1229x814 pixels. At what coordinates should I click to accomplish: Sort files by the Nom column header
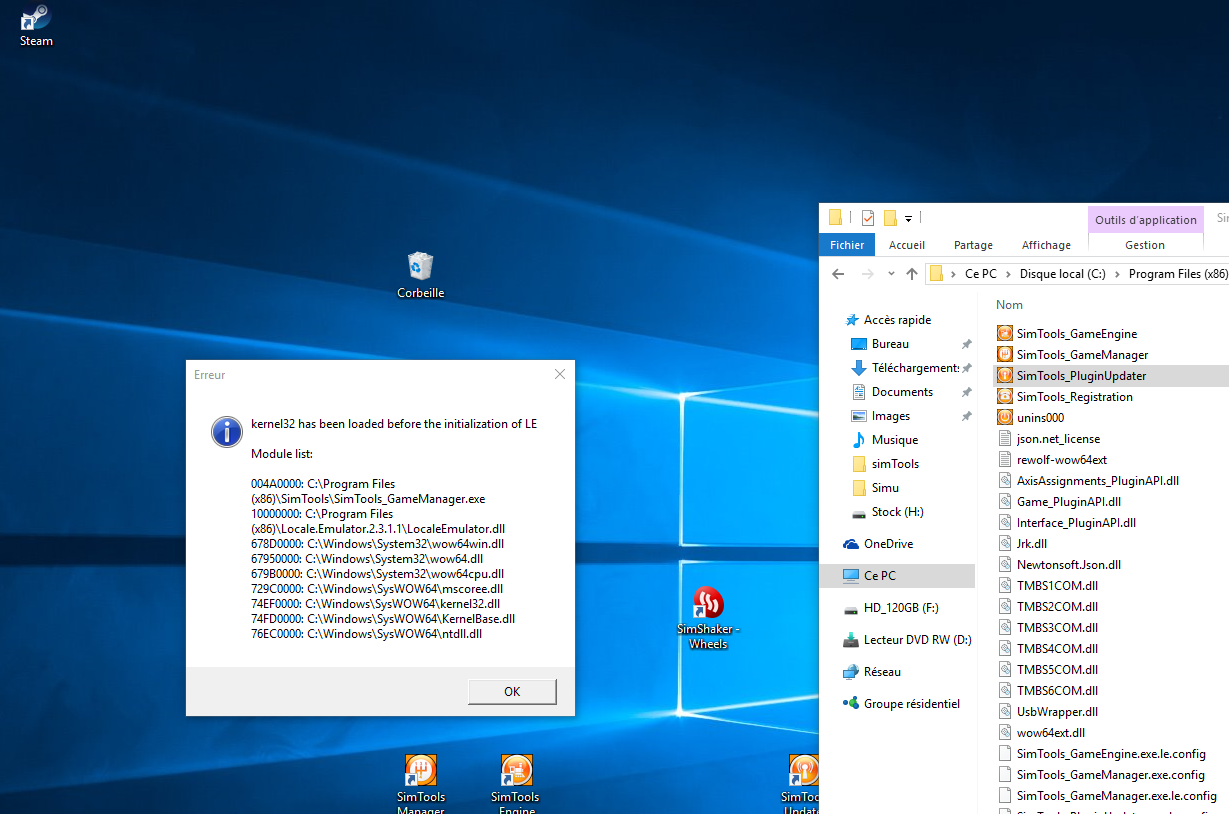tap(1009, 305)
